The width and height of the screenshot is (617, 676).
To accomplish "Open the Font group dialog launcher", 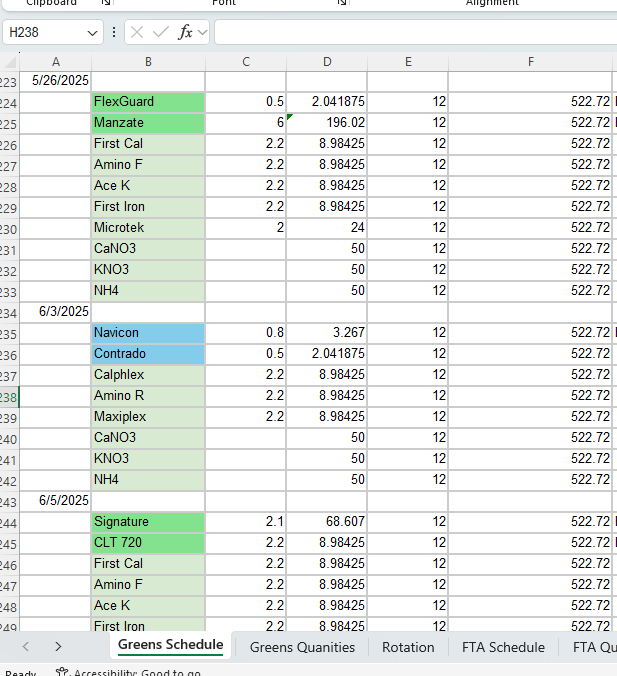I will click(x=342, y=3).
